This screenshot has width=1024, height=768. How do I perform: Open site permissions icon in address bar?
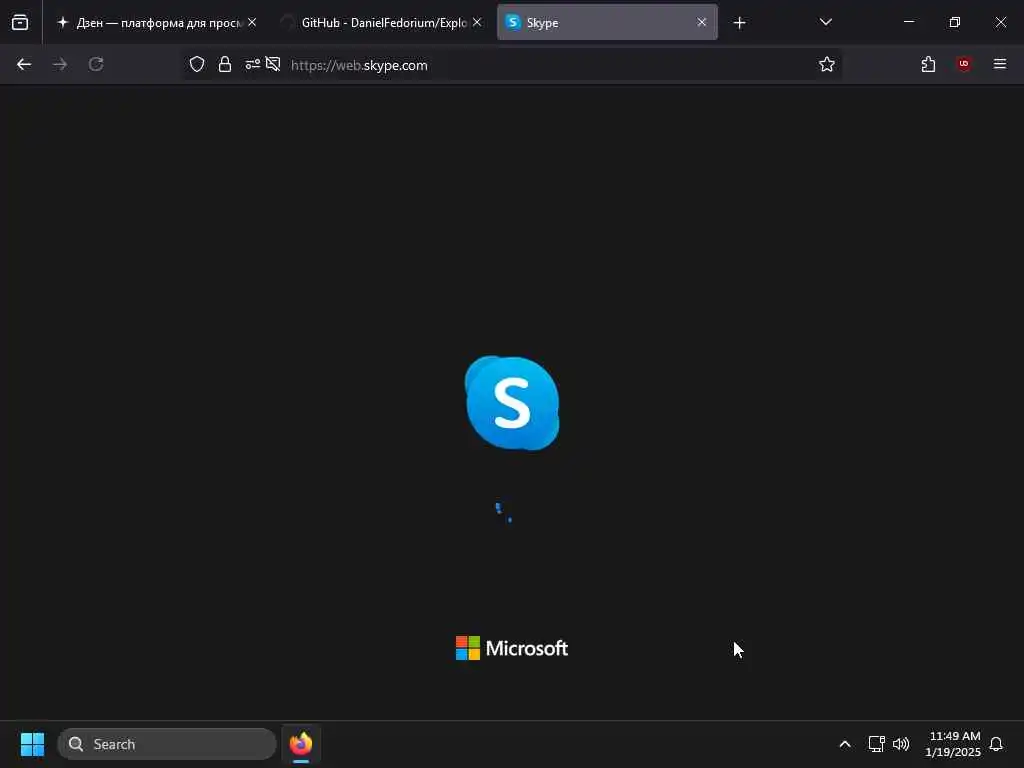click(x=252, y=64)
